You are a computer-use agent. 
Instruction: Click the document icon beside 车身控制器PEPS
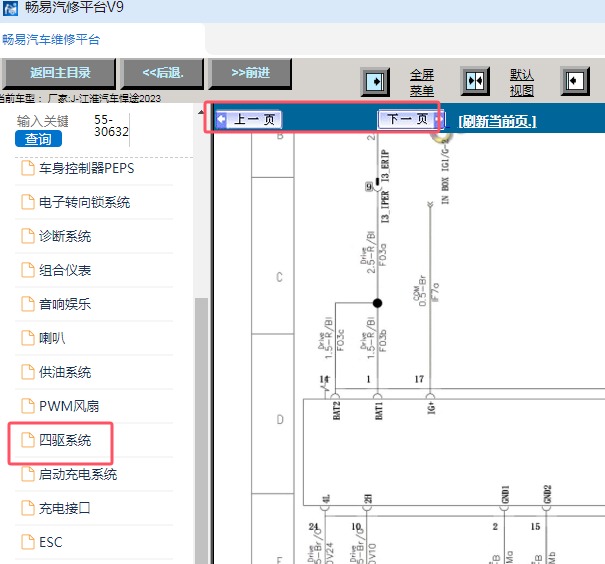[28, 168]
